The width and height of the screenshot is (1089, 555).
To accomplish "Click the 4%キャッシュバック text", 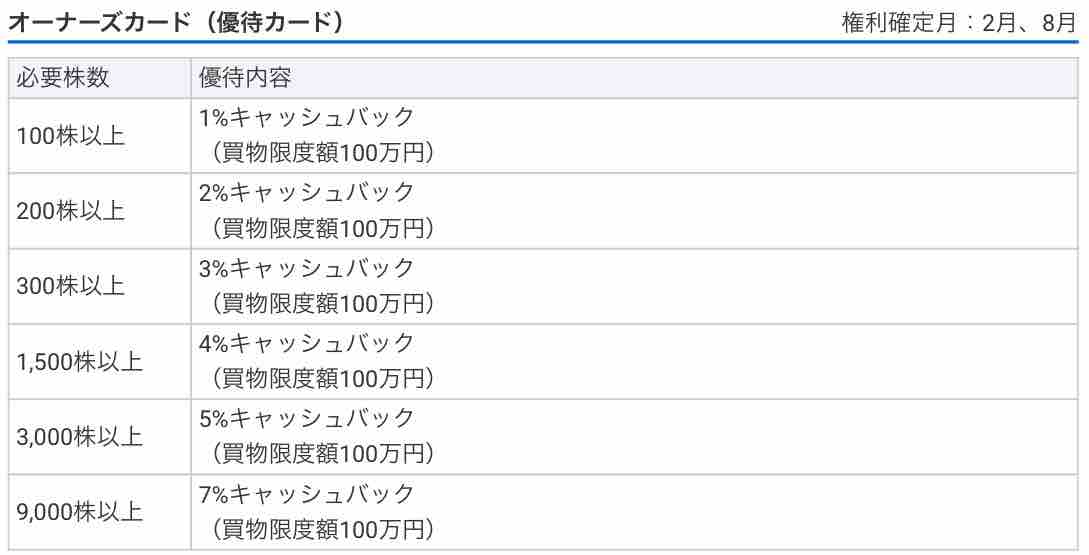I will 306,343.
